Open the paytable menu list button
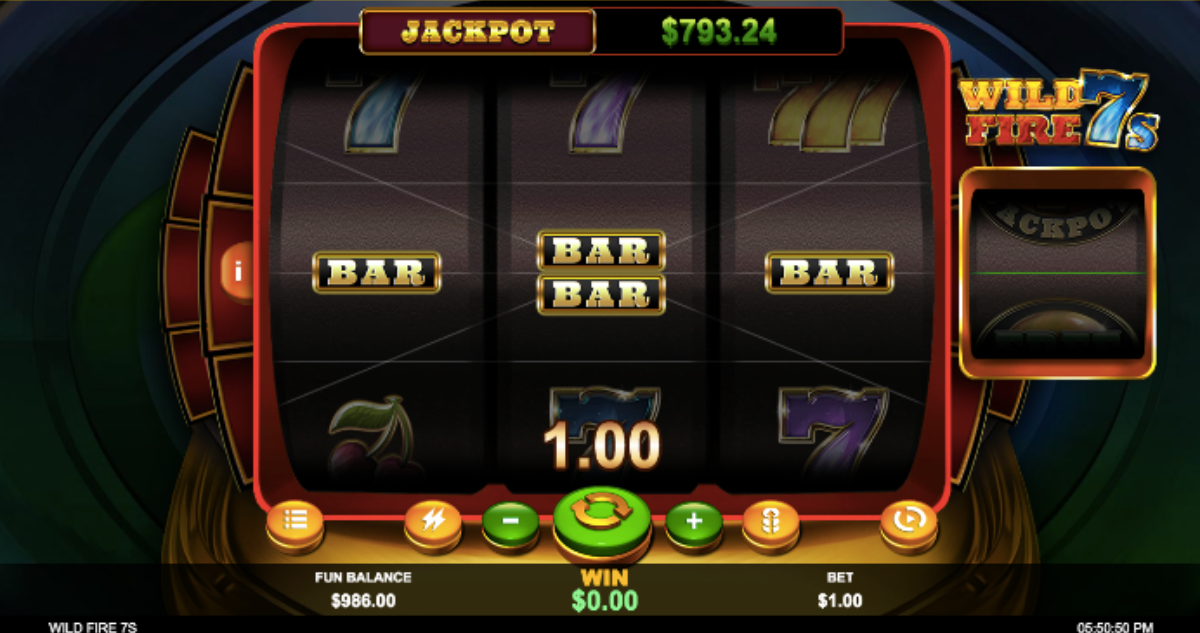 294,520
